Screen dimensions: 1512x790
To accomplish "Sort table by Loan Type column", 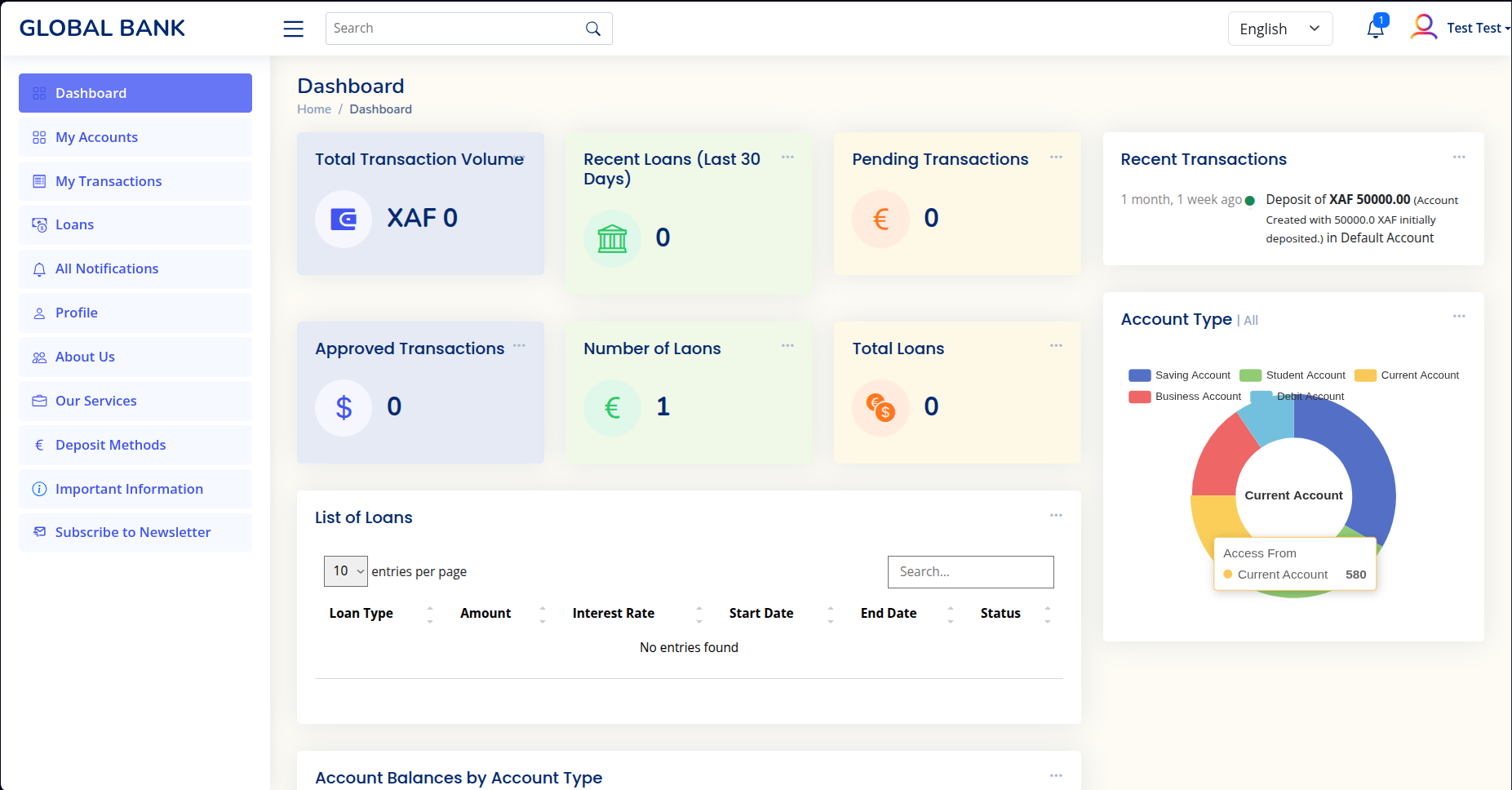I will (x=361, y=613).
